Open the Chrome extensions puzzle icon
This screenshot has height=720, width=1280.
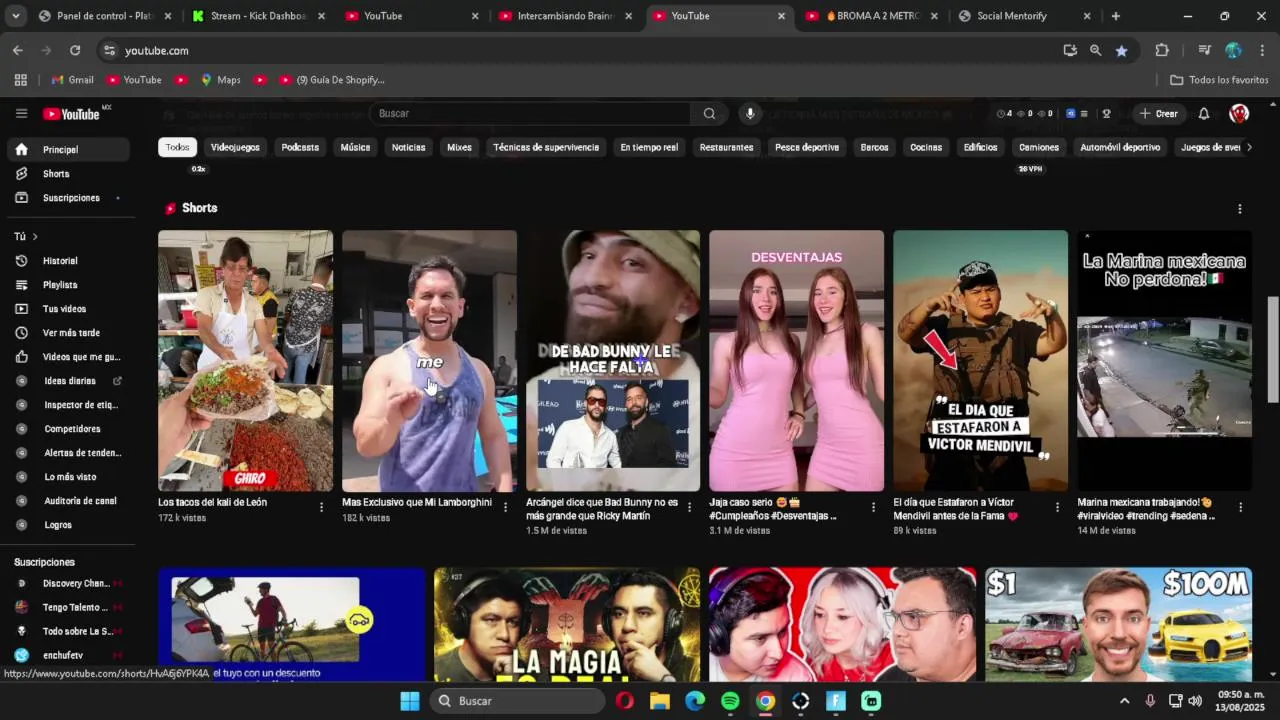(1162, 51)
